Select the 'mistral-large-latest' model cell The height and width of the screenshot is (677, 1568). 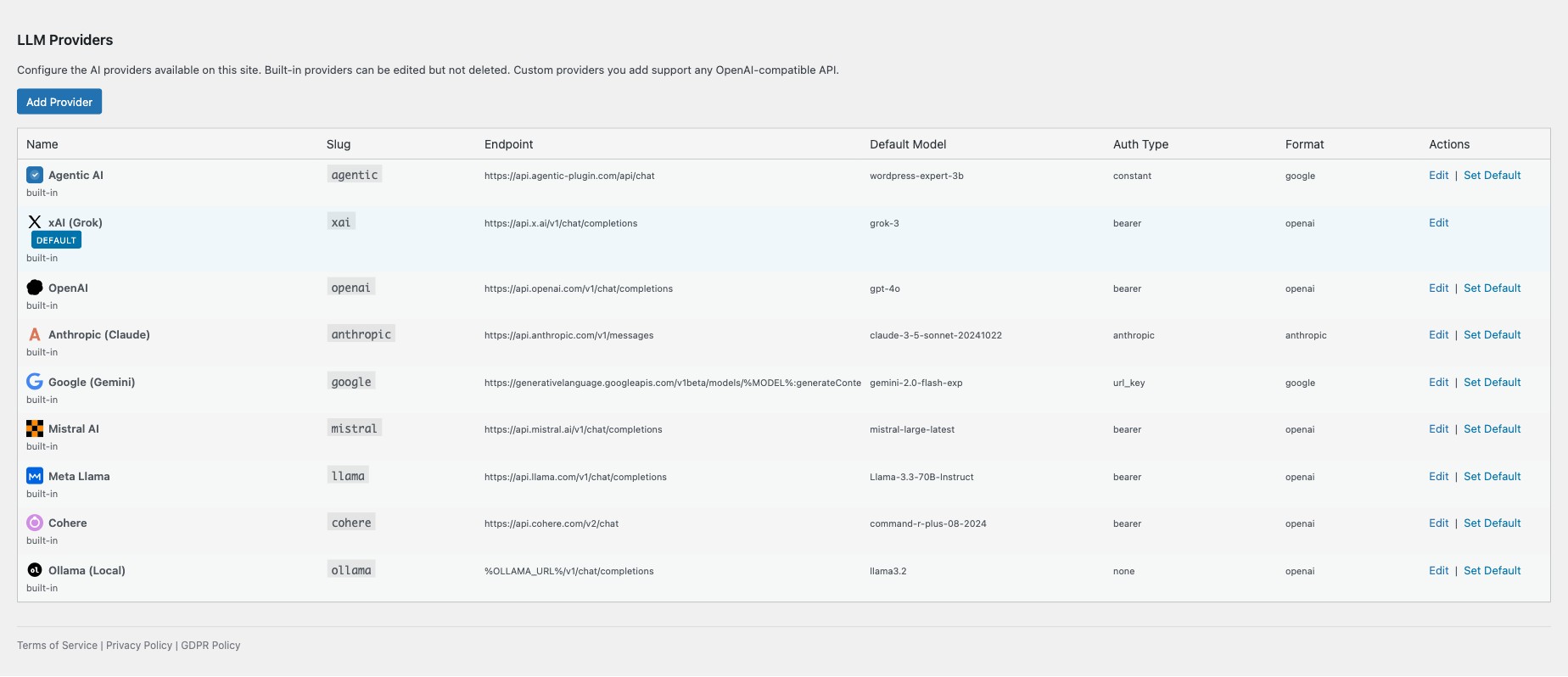coord(912,429)
